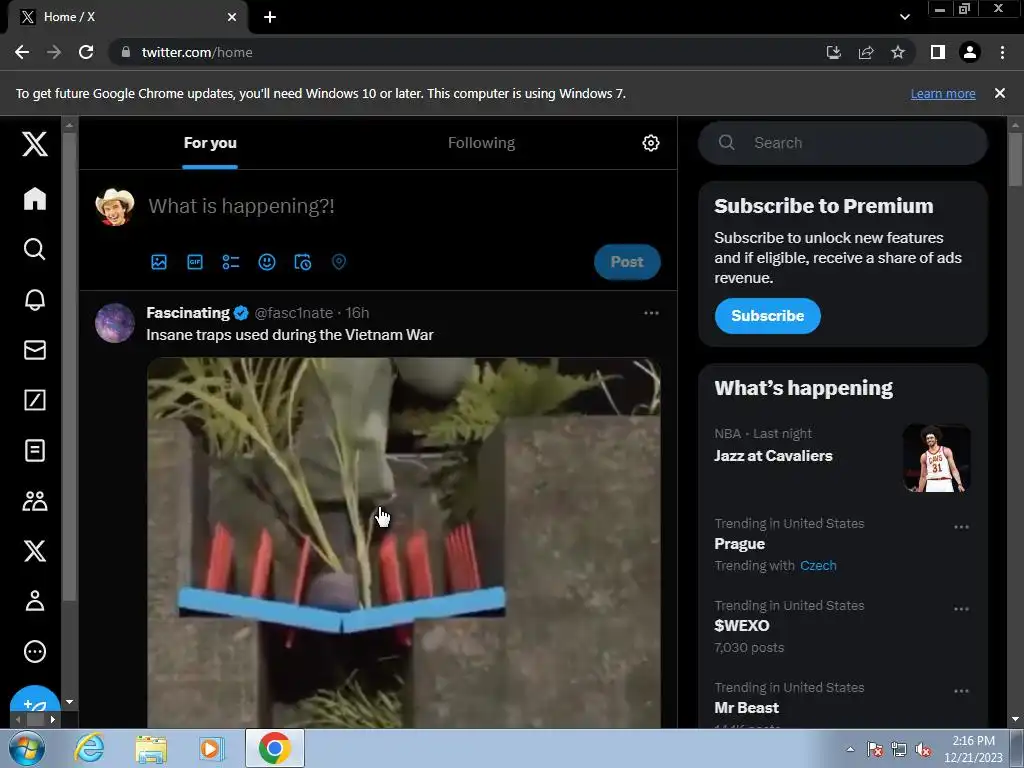The height and width of the screenshot is (768, 1024).
Task: Reload the page
Action: tap(86, 52)
